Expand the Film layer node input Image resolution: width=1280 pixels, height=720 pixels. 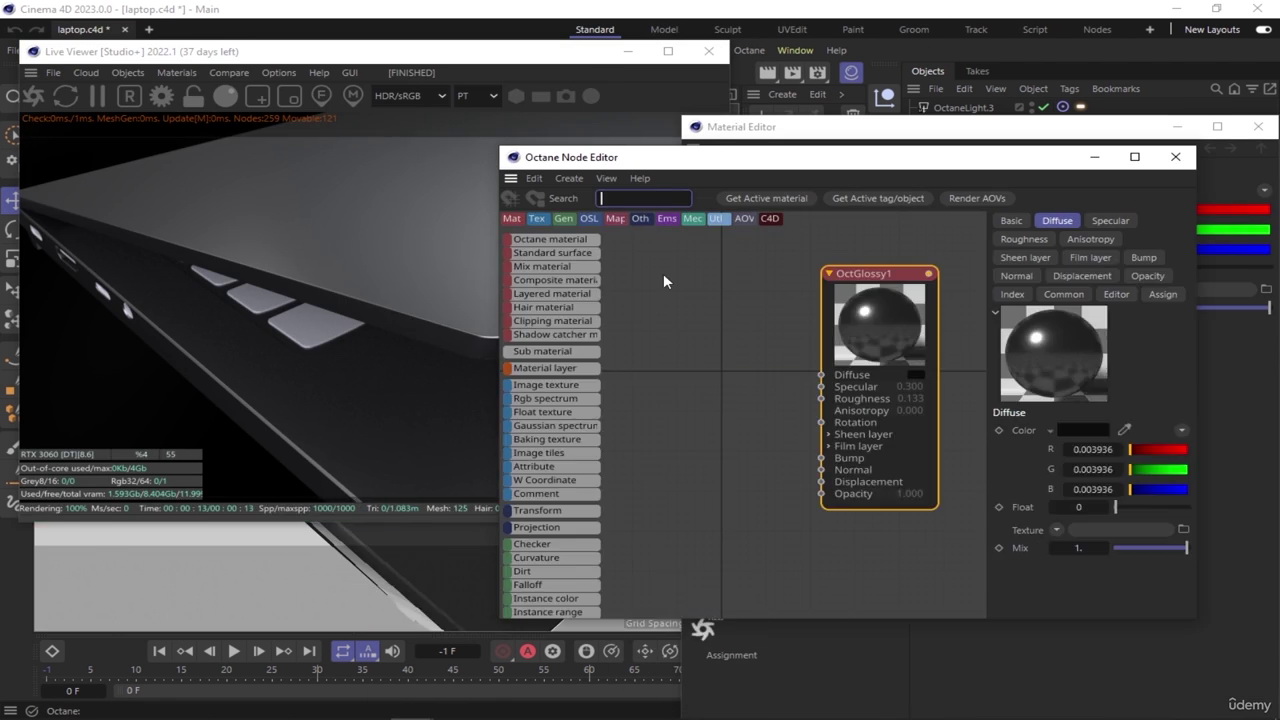828,446
